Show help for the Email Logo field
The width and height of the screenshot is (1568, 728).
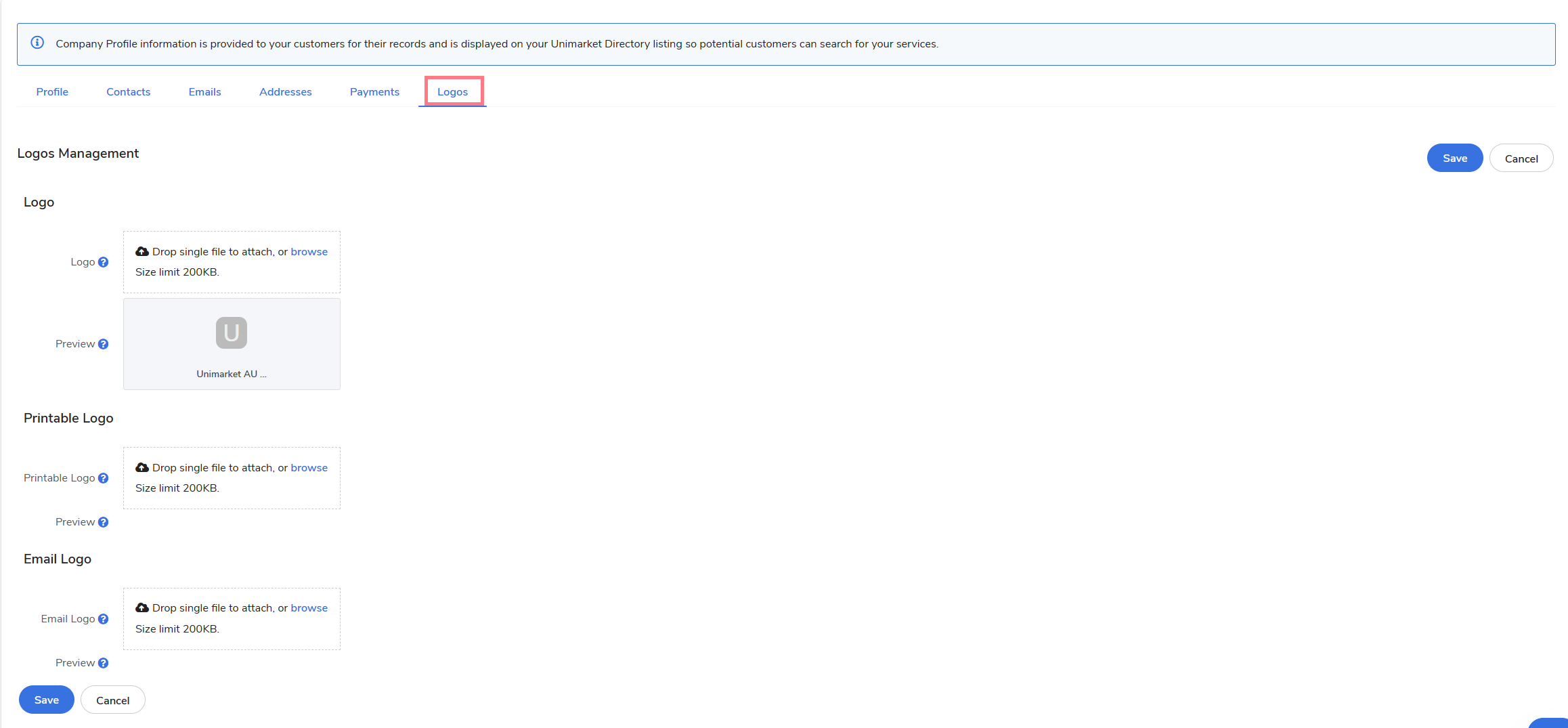pos(103,619)
